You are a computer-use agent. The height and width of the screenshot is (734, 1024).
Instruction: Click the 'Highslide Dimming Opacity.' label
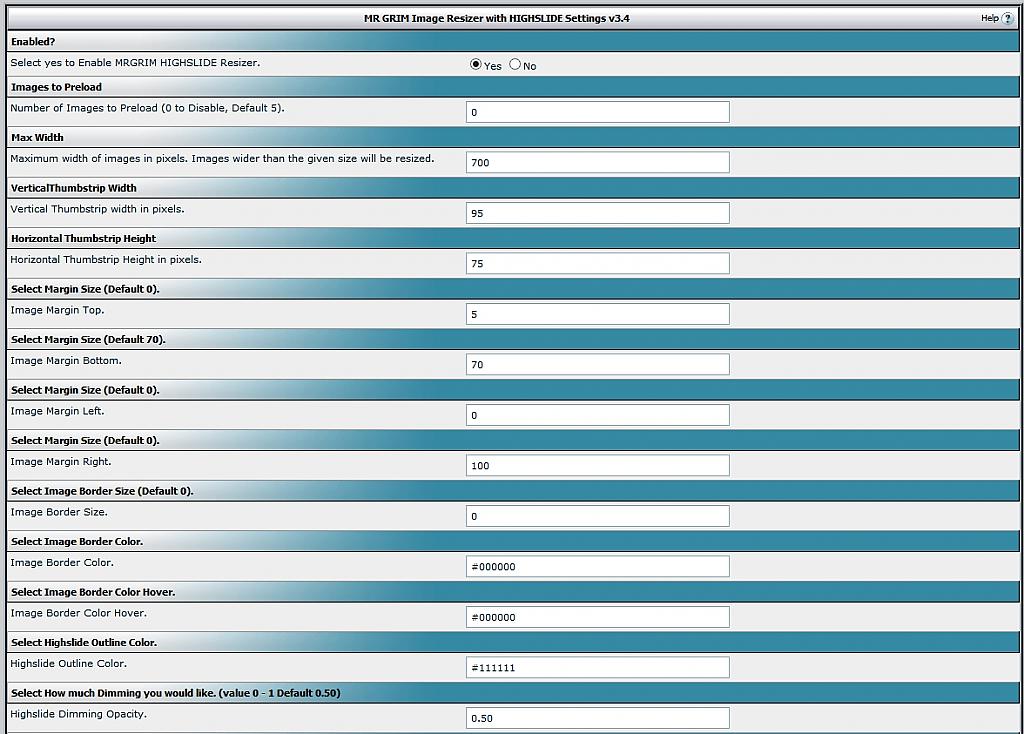click(x=78, y=714)
